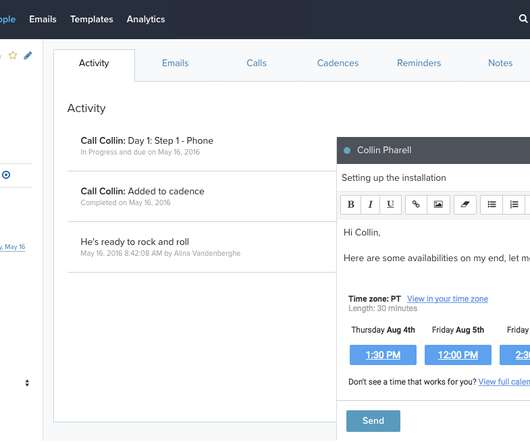Toggle italic formatting in email composer

tap(370, 204)
